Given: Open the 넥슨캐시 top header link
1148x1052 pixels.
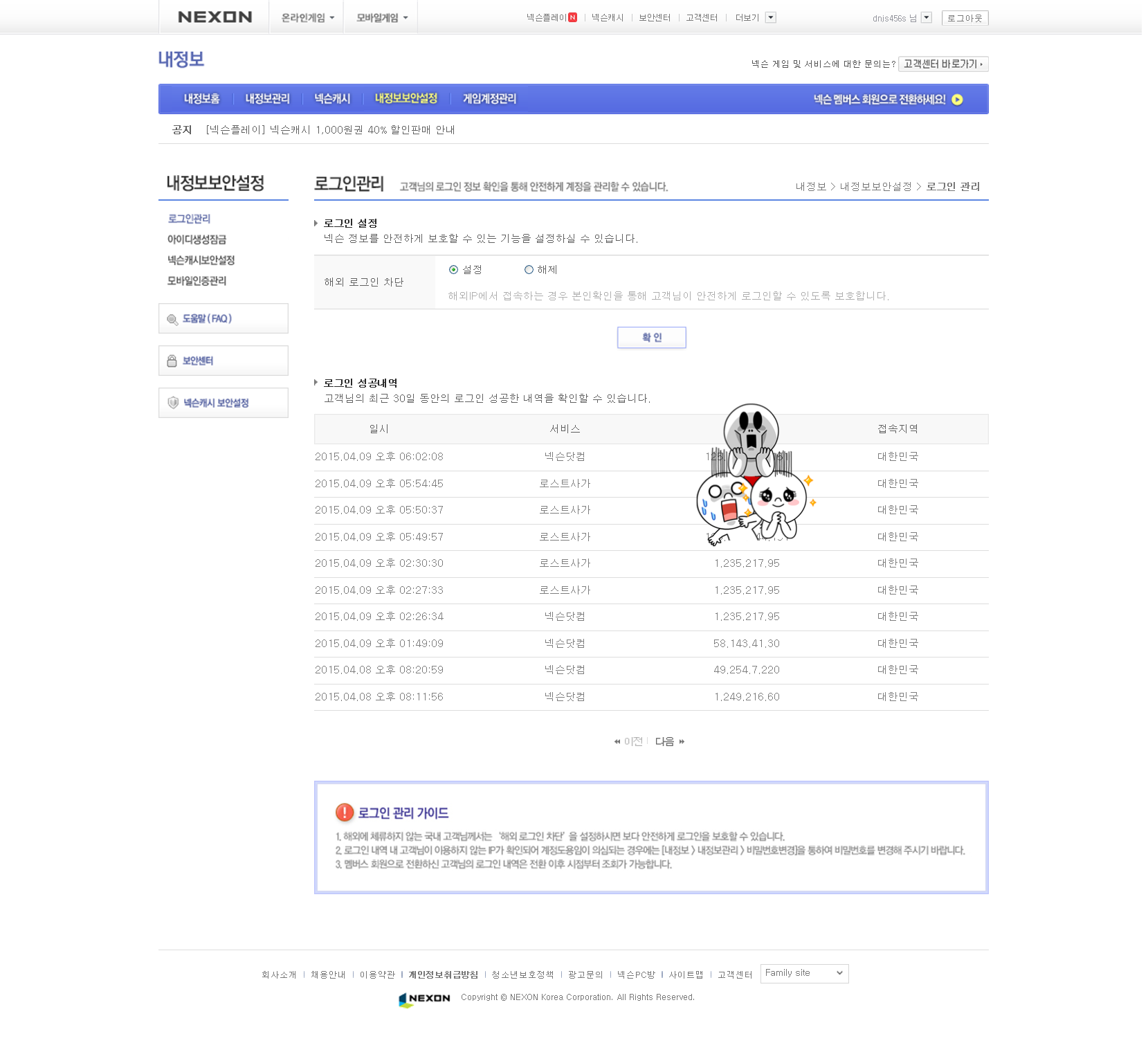Looking at the screenshot, I should [x=608, y=18].
